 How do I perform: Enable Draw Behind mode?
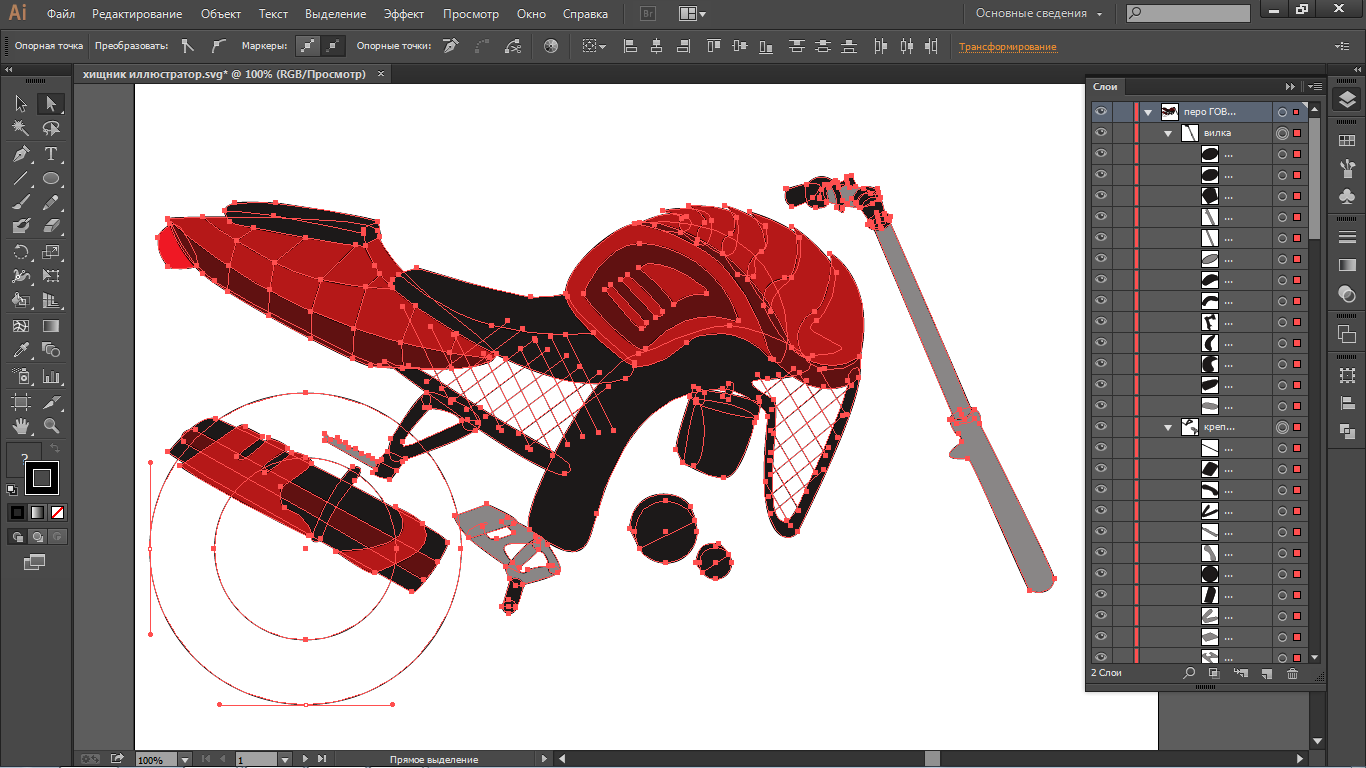pos(37,537)
